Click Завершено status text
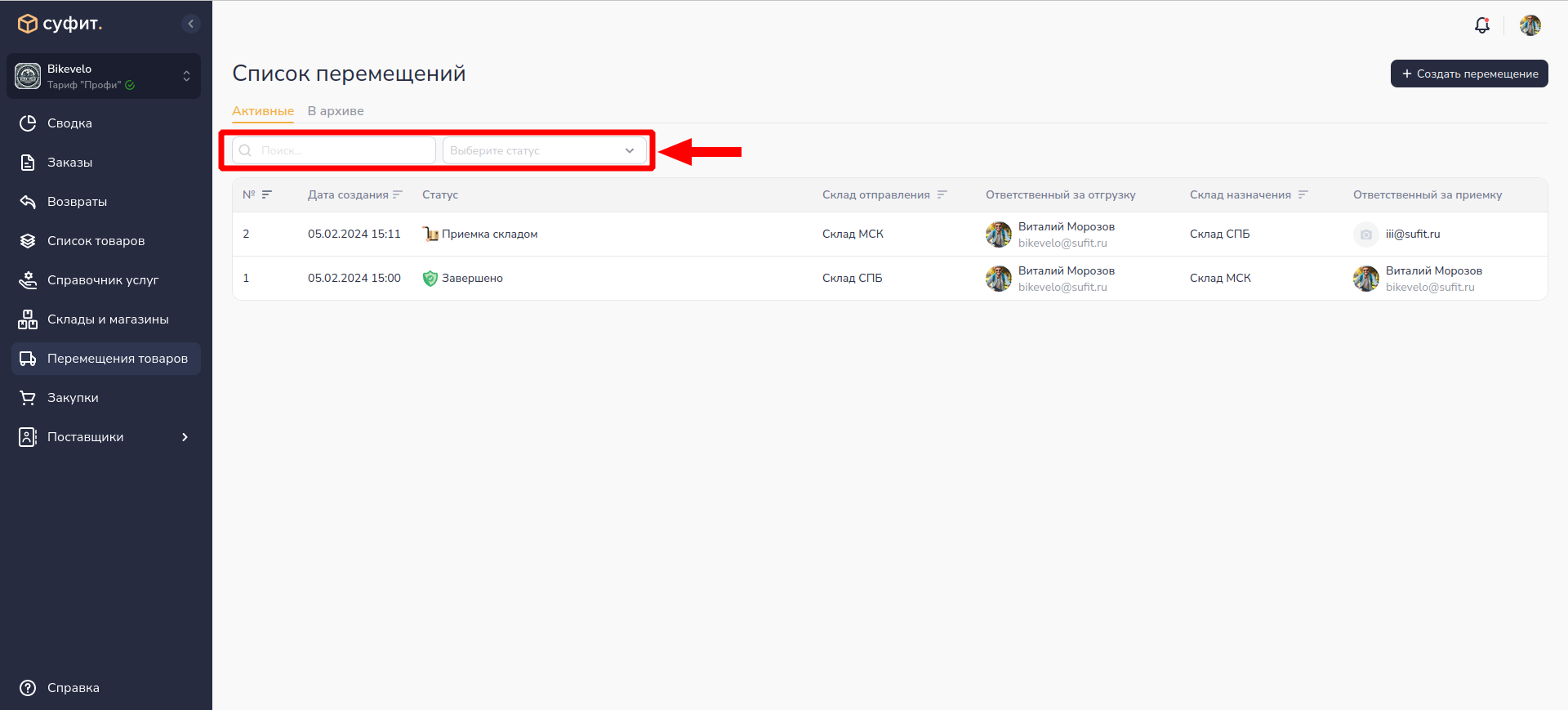This screenshot has height=710, width=1568. coord(473,278)
